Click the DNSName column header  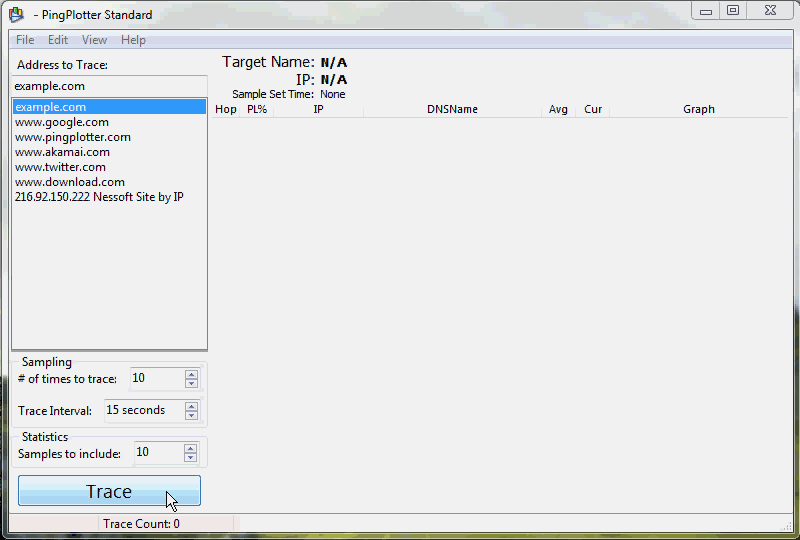452,109
